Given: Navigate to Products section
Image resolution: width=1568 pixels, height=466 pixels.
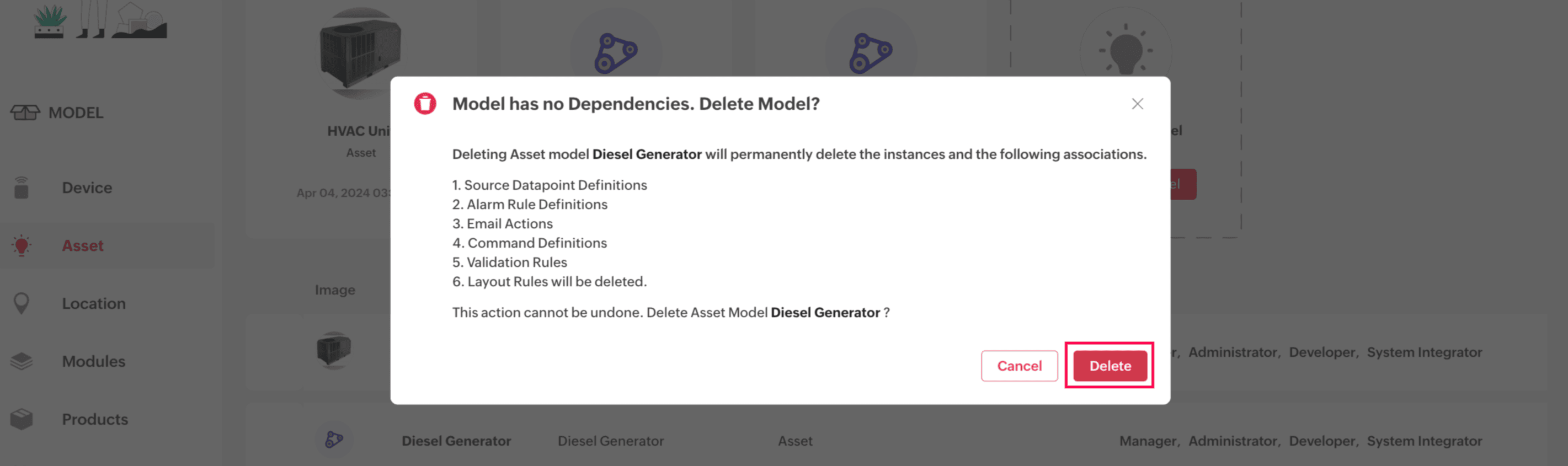Looking at the screenshot, I should 95,419.
